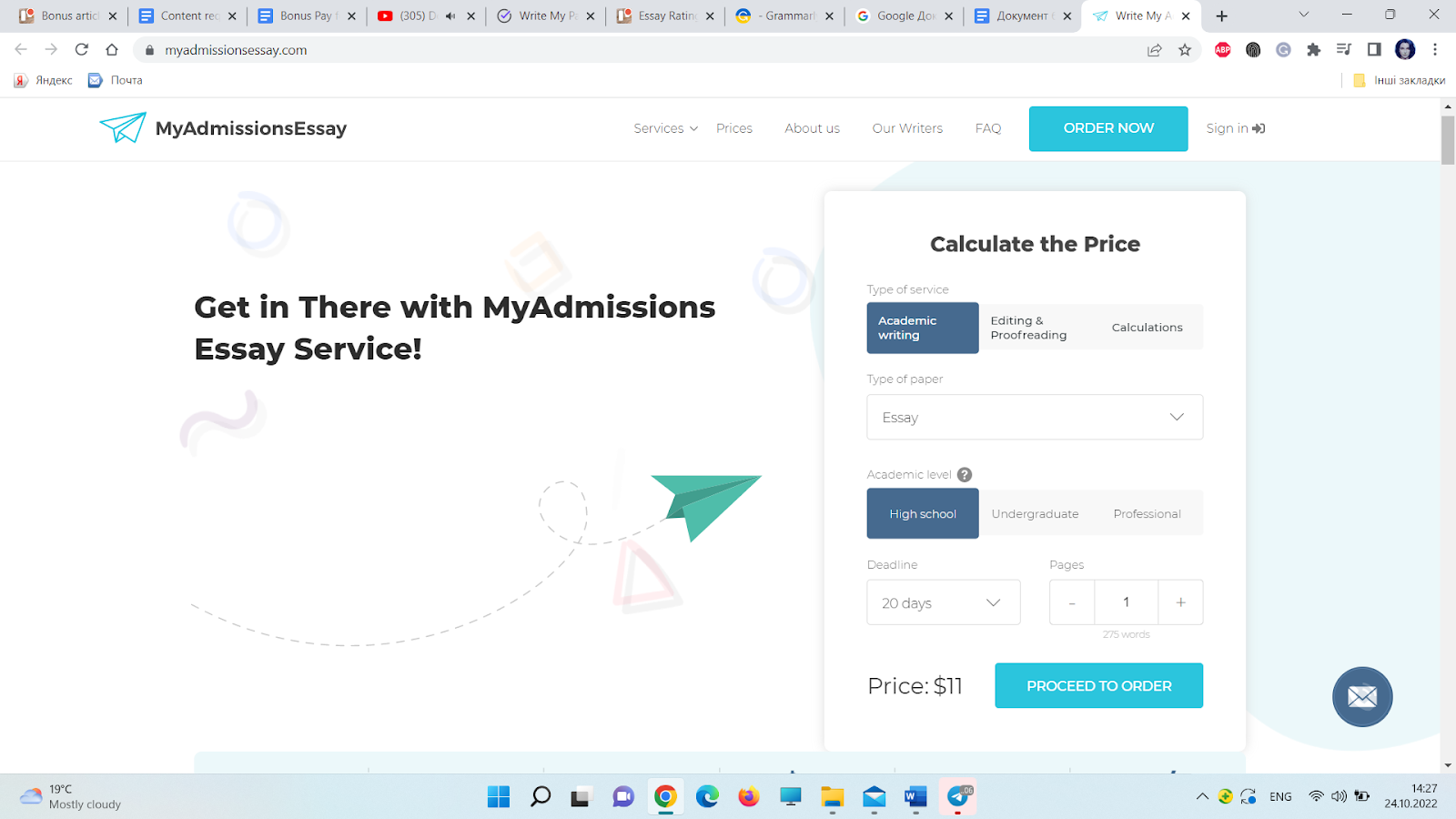Open Firefox from the taskbar
The width and height of the screenshot is (1456, 819).
tap(749, 797)
